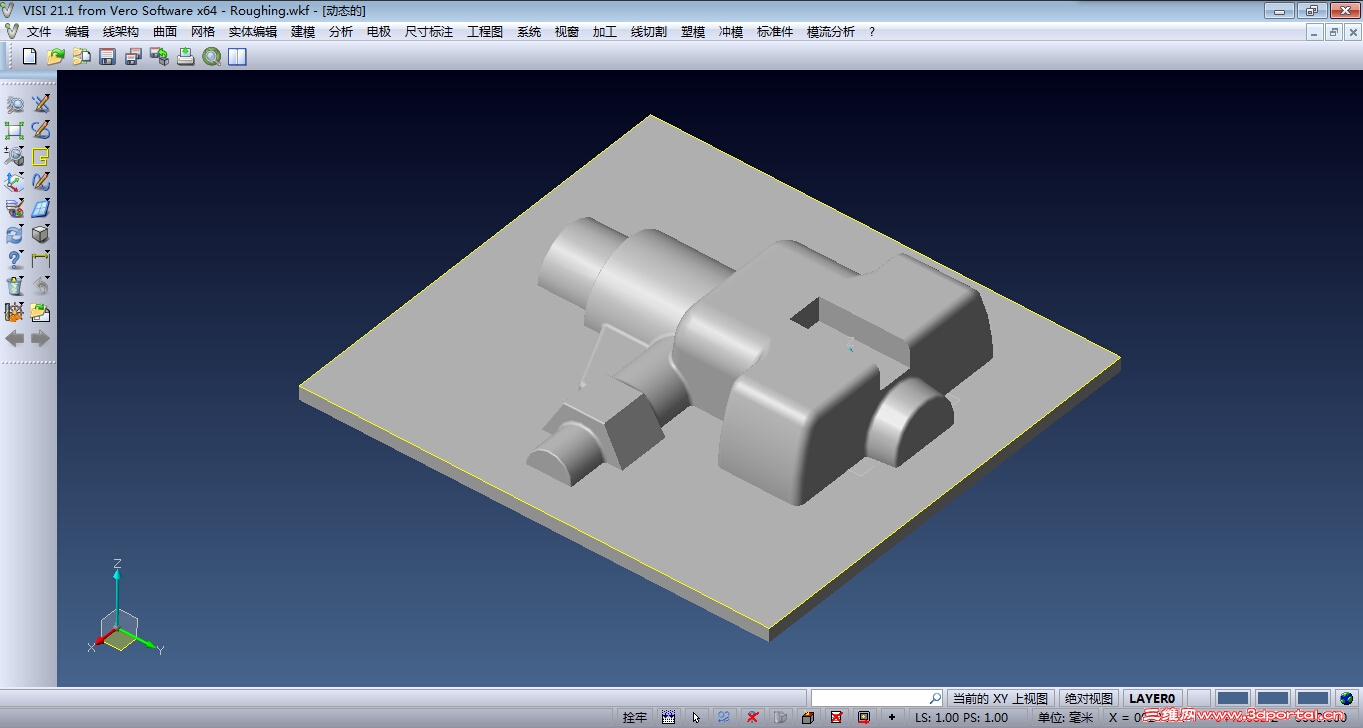The height and width of the screenshot is (728, 1363).
Task: Click the green print preview magnifier icon
Action: click(x=211, y=57)
